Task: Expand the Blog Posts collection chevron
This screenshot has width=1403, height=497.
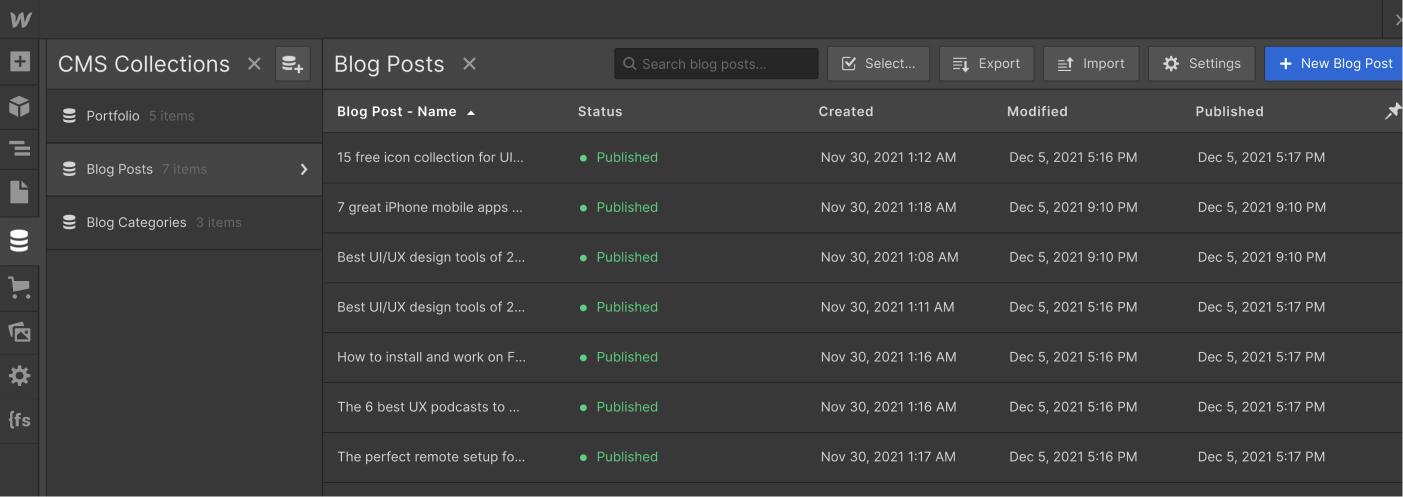Action: 304,169
